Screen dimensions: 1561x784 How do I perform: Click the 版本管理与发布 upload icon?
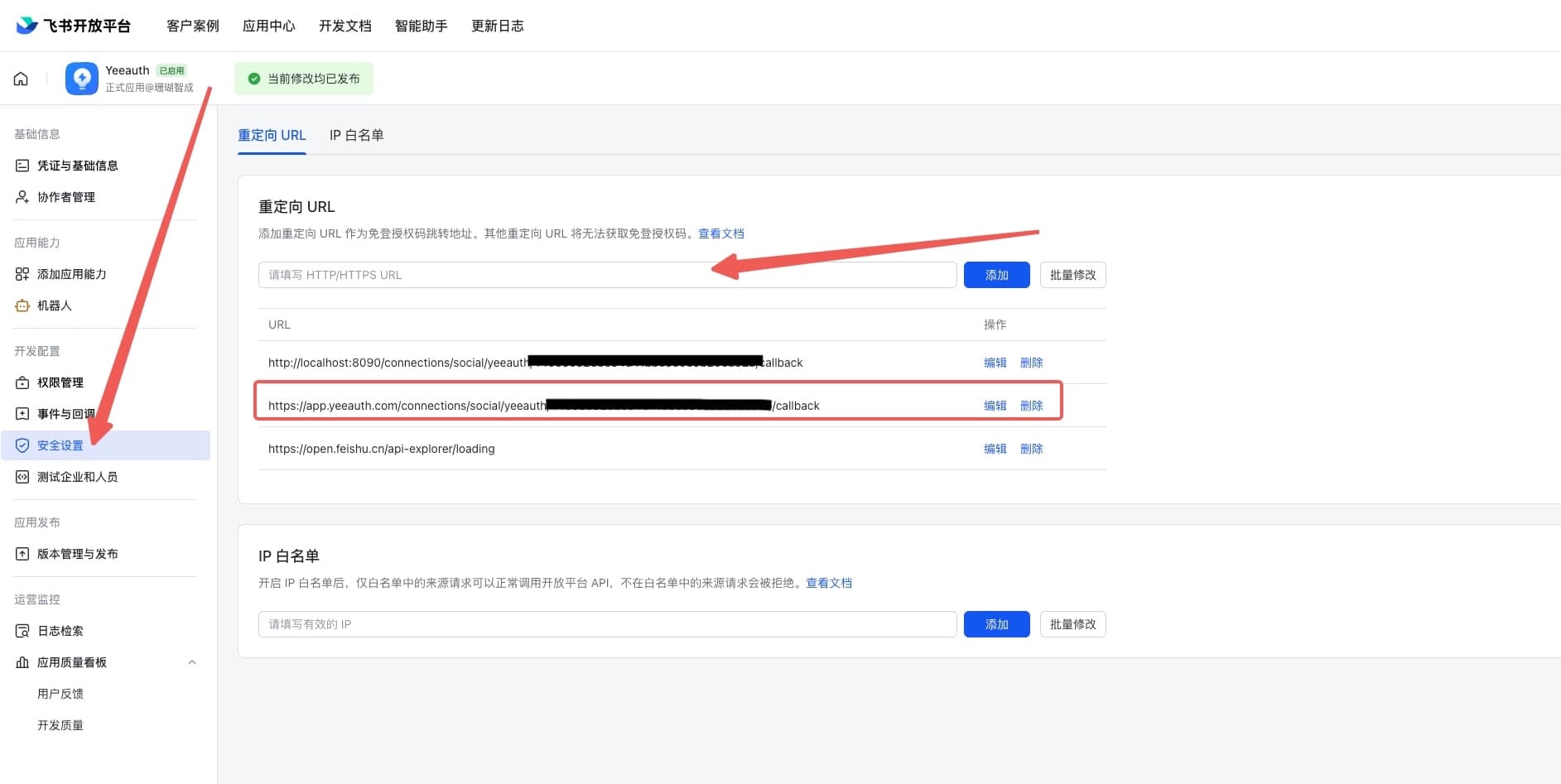(x=22, y=554)
